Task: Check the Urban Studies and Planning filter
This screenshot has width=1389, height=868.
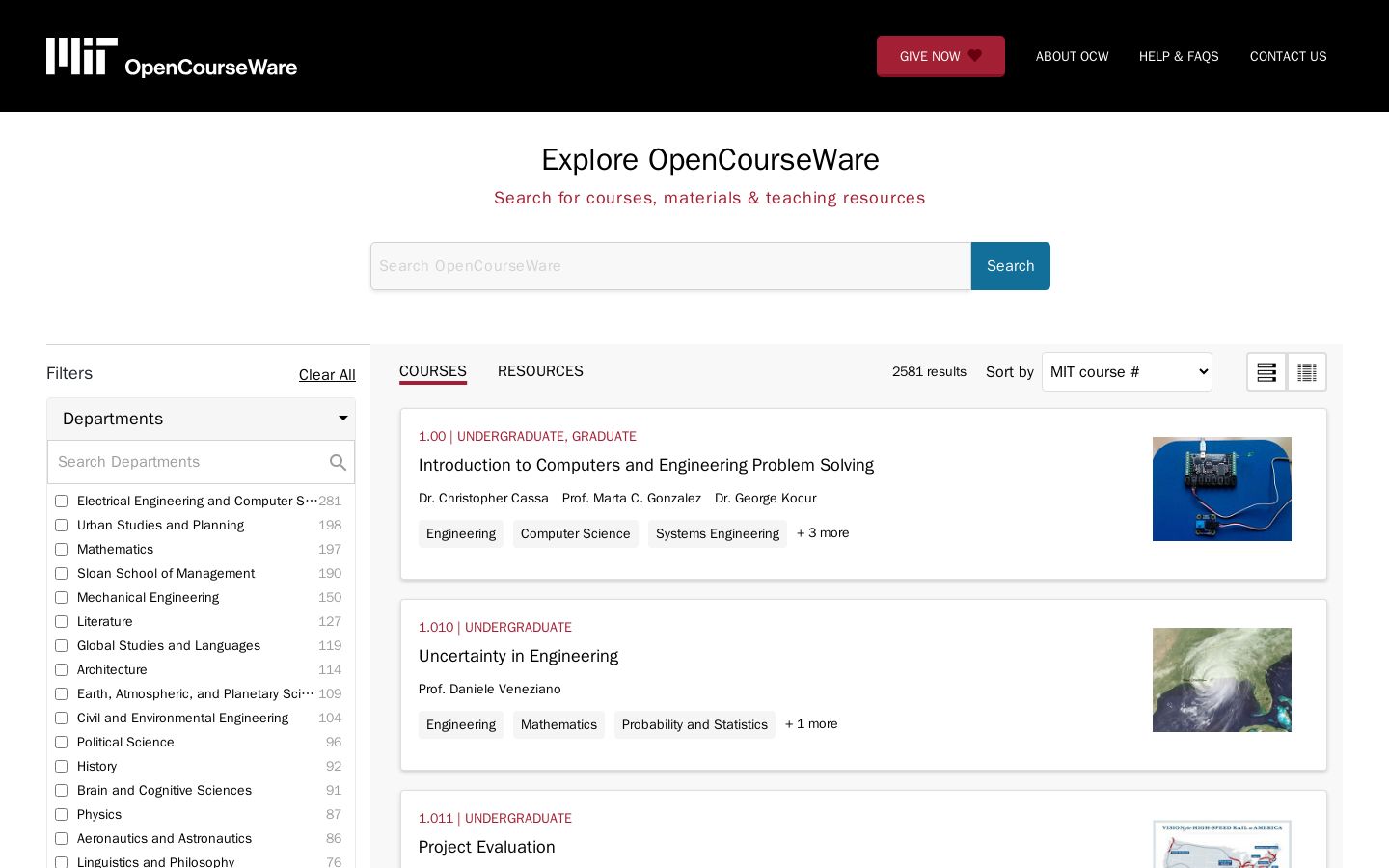Action: (61, 526)
